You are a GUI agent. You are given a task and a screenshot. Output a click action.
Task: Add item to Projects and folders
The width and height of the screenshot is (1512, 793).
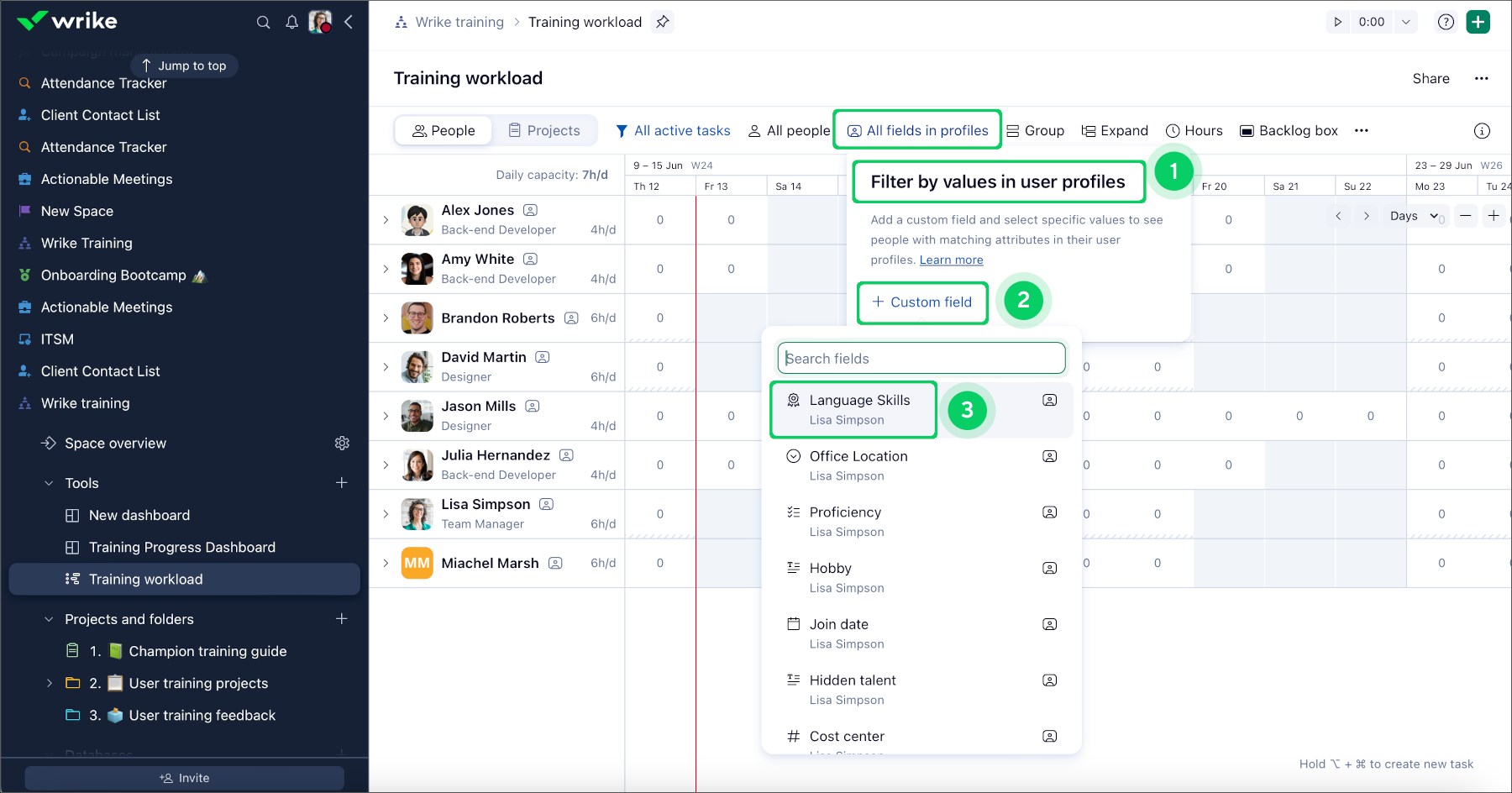click(x=342, y=618)
